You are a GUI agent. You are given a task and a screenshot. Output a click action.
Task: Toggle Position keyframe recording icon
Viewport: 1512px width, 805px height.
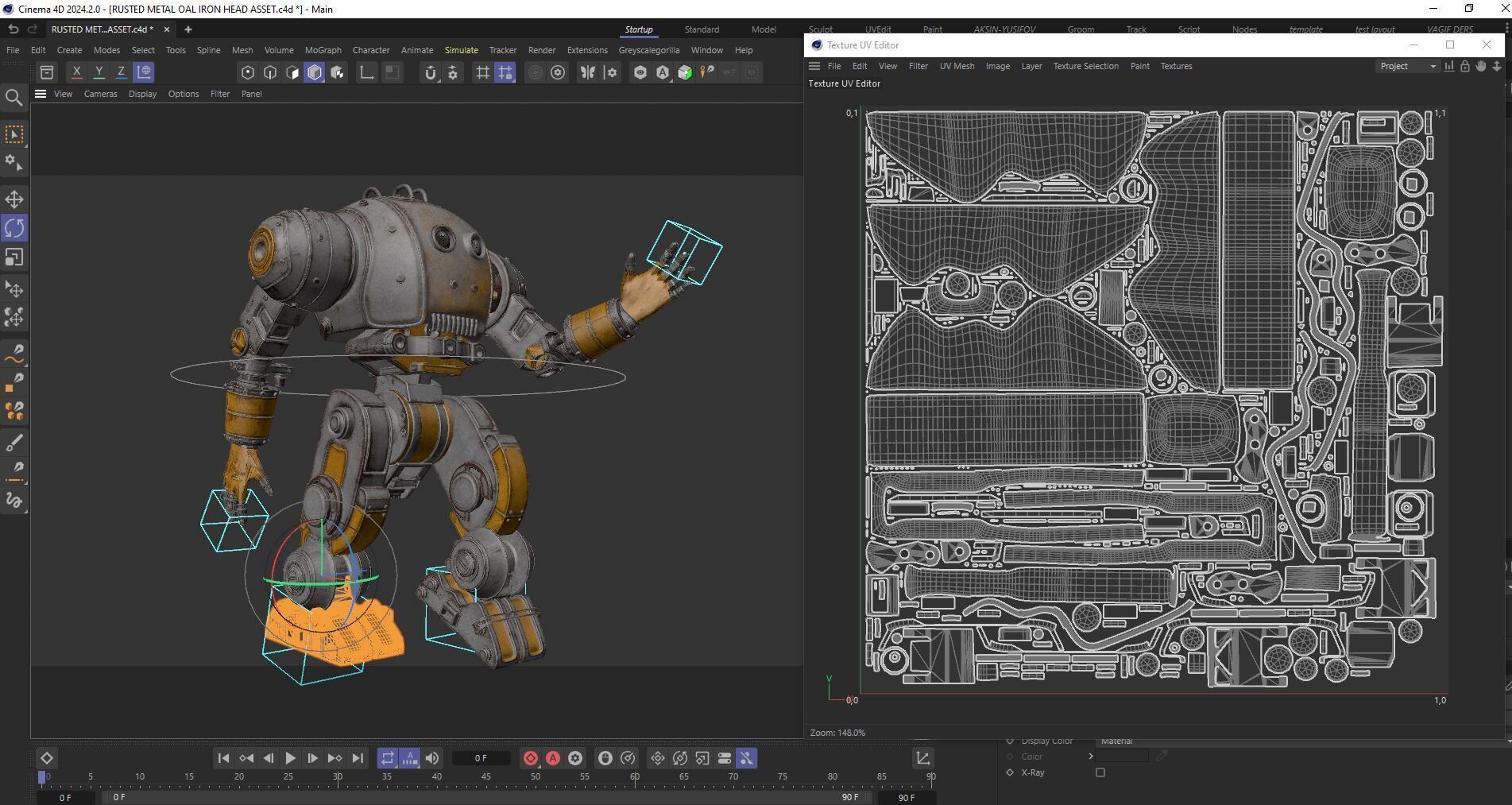[658, 758]
